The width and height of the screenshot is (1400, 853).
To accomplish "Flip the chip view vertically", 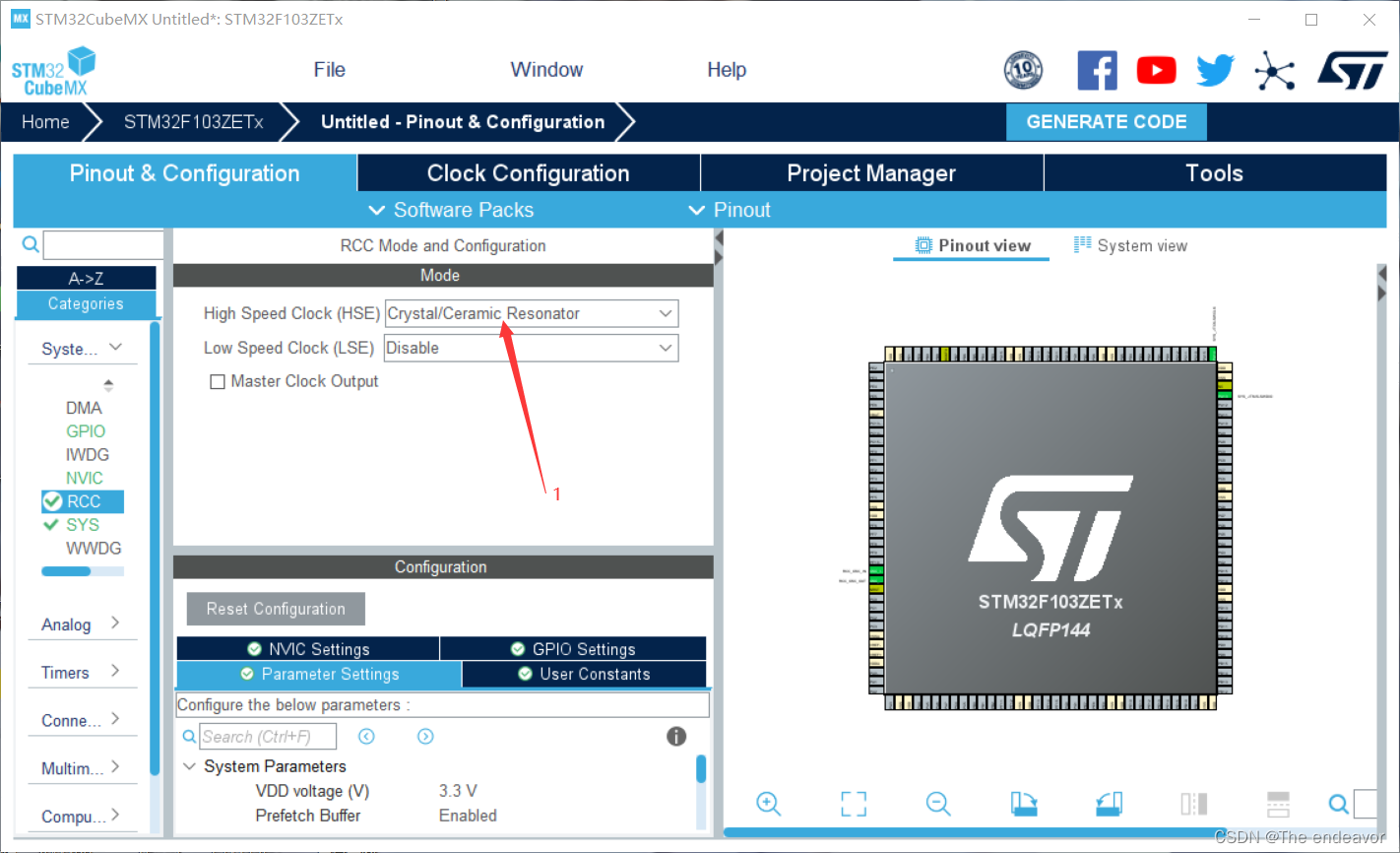I will coord(1278,804).
